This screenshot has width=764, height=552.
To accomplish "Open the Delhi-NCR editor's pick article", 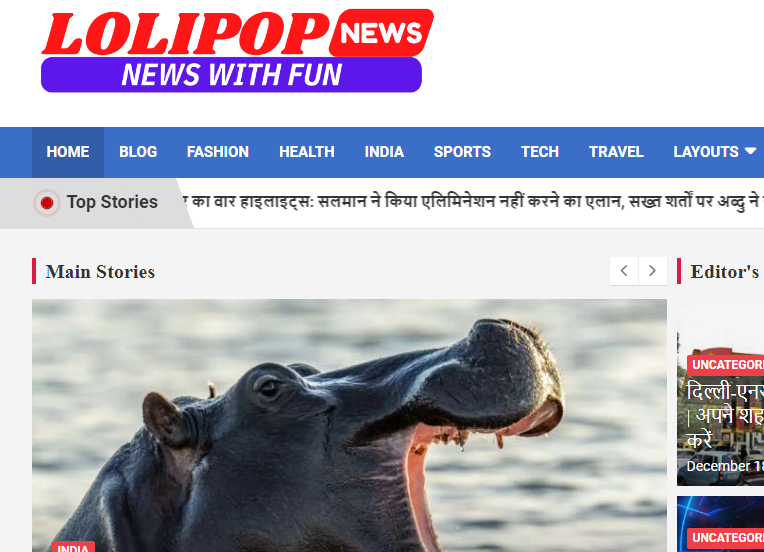I will coord(725,416).
